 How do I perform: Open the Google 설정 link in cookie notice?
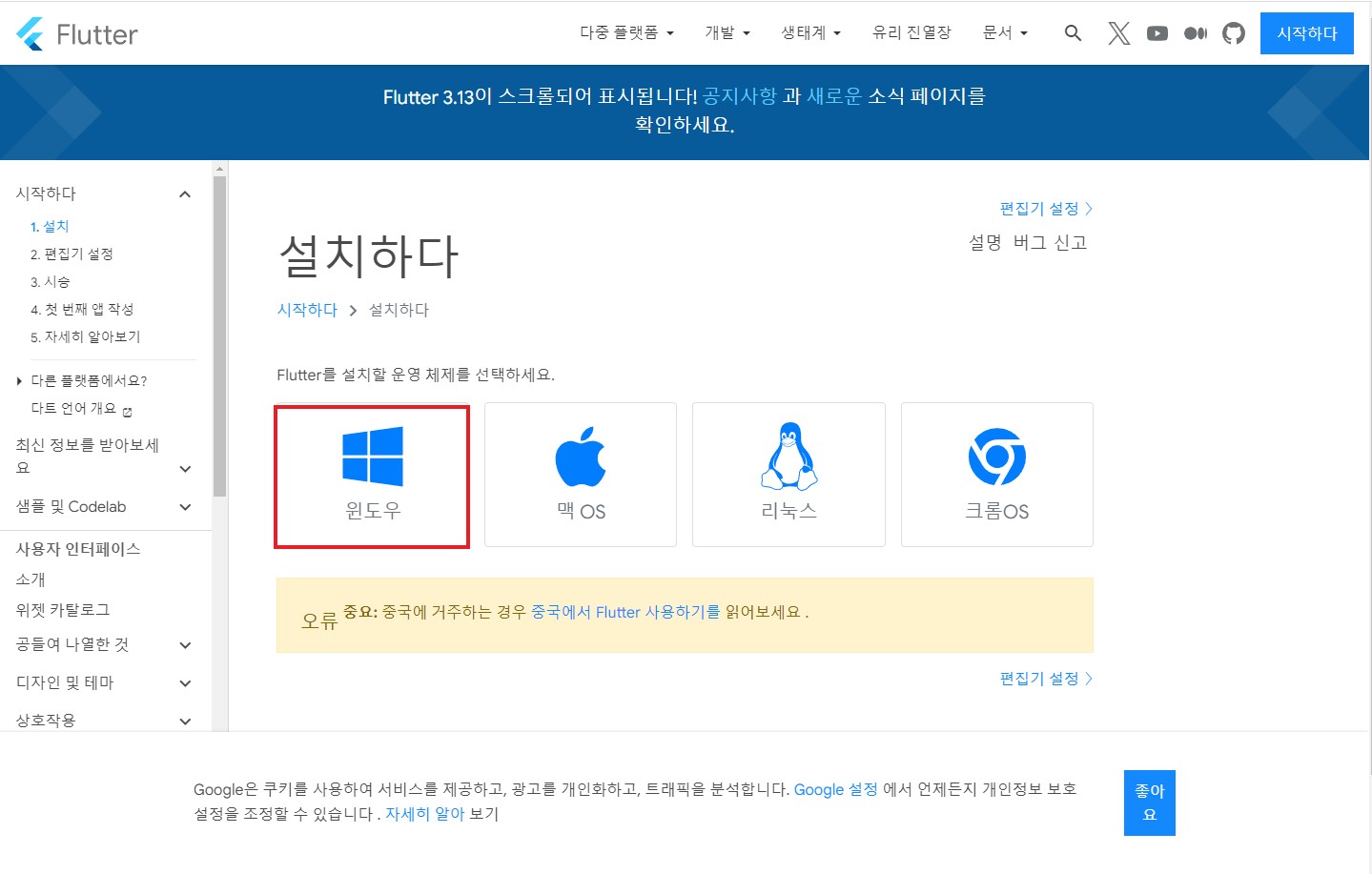click(x=835, y=789)
